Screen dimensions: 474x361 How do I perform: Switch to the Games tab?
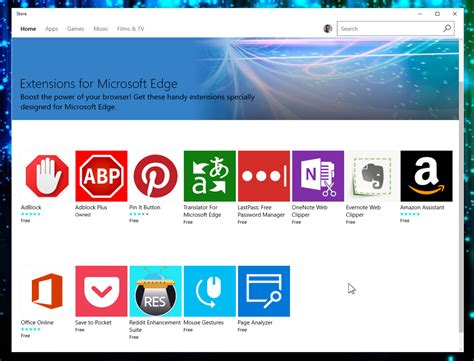click(x=75, y=29)
